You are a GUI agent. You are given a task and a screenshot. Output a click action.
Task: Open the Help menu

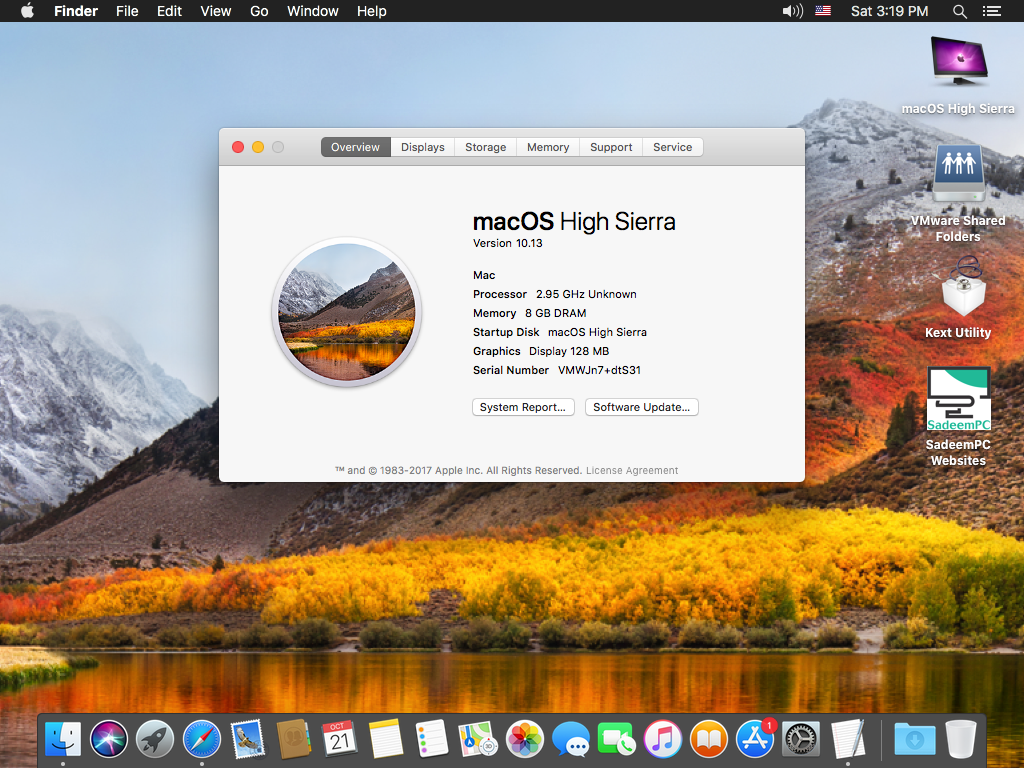click(x=372, y=11)
